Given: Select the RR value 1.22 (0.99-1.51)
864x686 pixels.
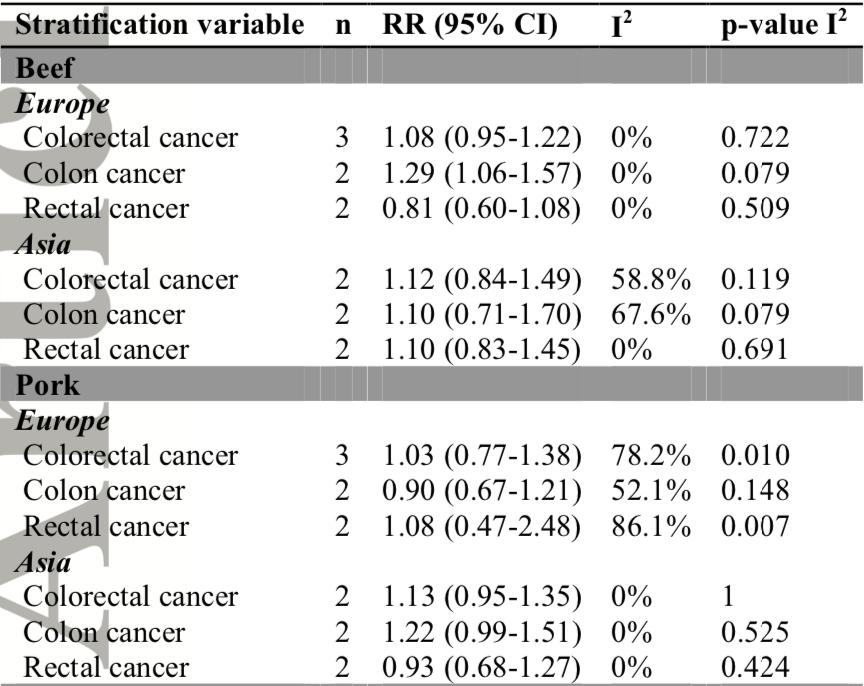Looking at the screenshot, I should pyautogui.click(x=482, y=633).
